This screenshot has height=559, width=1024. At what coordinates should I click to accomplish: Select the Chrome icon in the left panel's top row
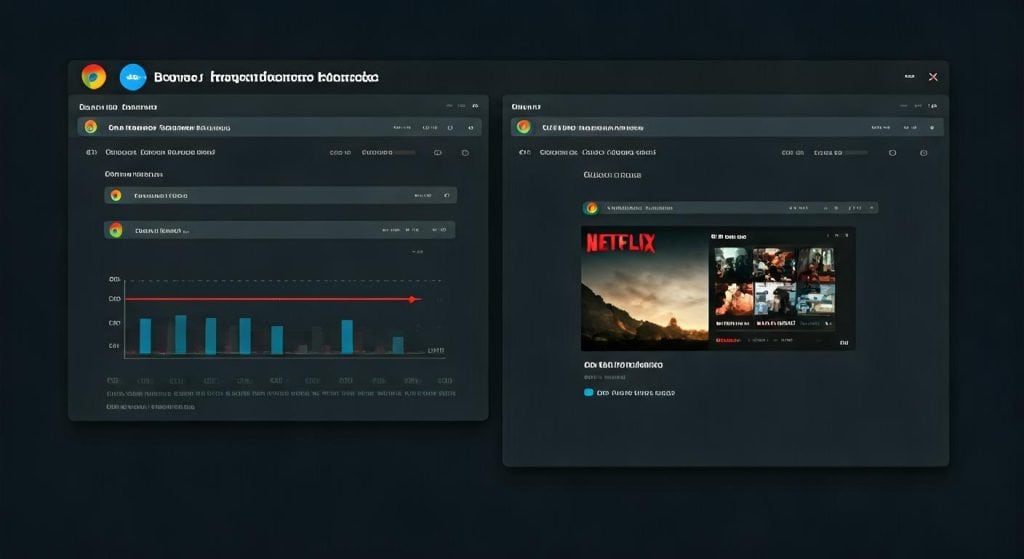click(91, 127)
